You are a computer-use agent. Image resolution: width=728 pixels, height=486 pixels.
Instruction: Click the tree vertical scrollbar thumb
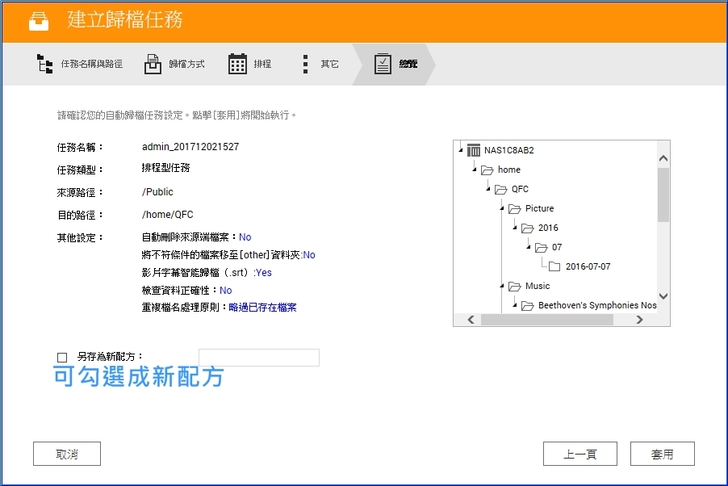[x=663, y=195]
